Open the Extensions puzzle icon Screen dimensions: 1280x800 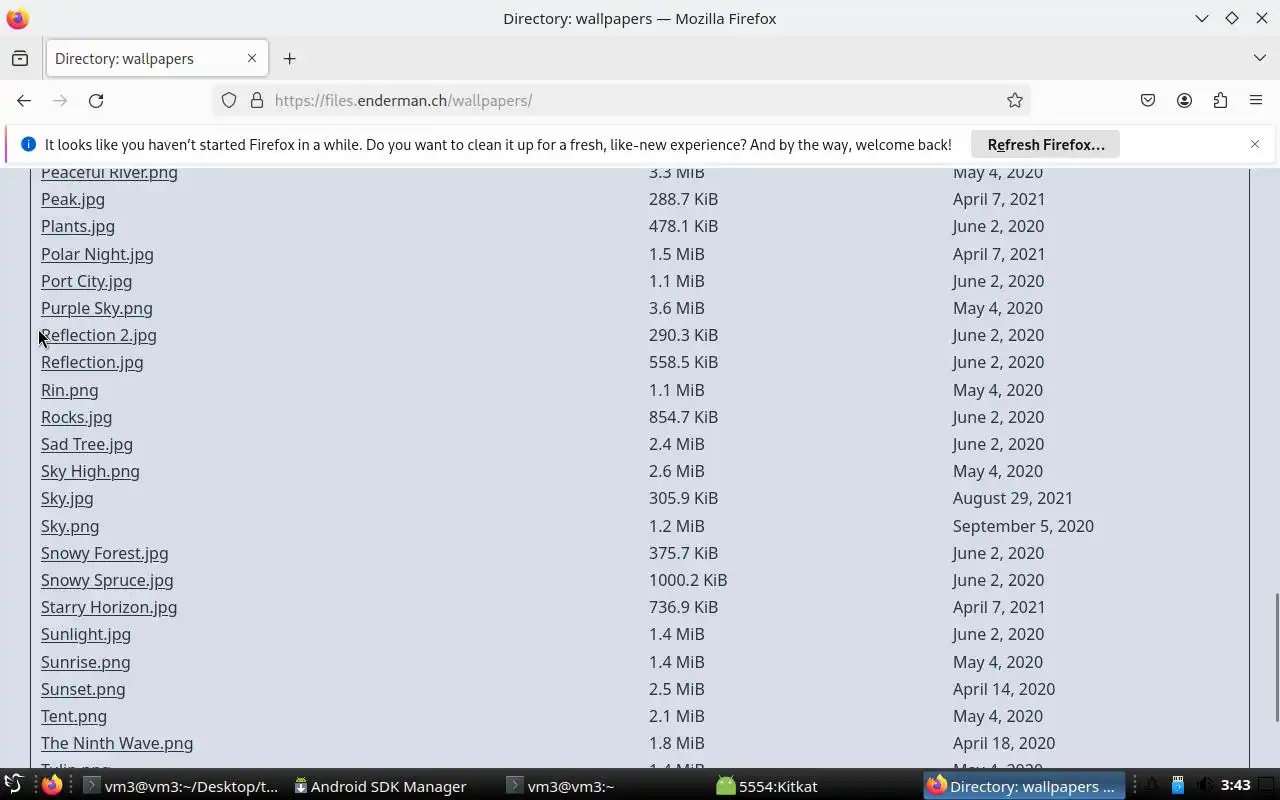(x=1220, y=100)
